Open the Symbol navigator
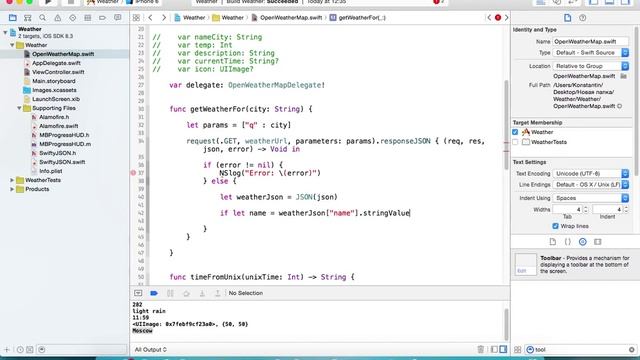Image resolution: width=640 pixels, height=360 pixels. 27,18
